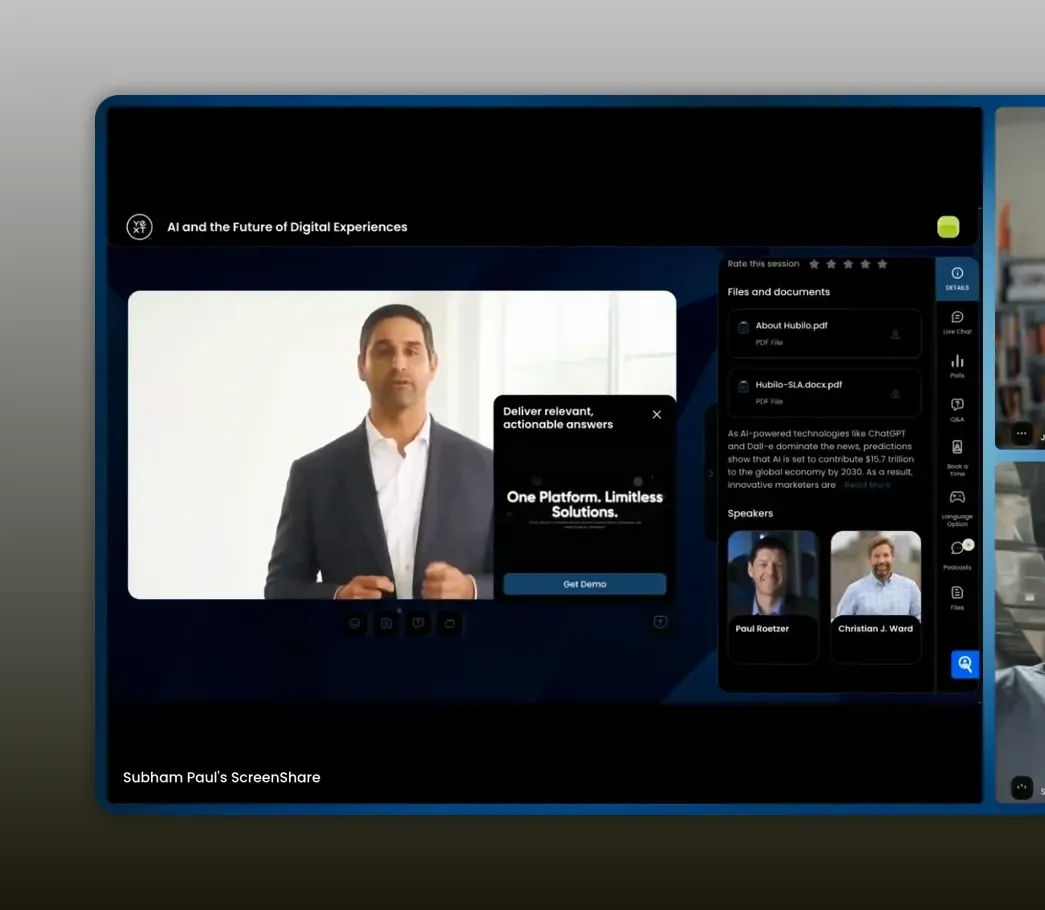Select speaker Paul Roetzer's thumbnail
Screen dimensions: 1045x910
click(772, 575)
